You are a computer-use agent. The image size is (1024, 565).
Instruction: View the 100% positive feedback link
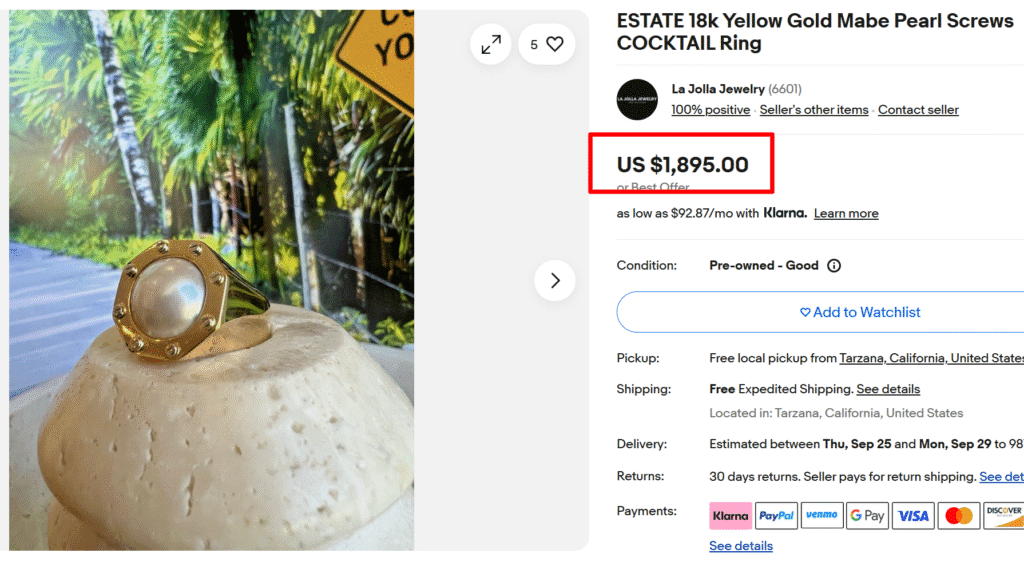pos(710,110)
